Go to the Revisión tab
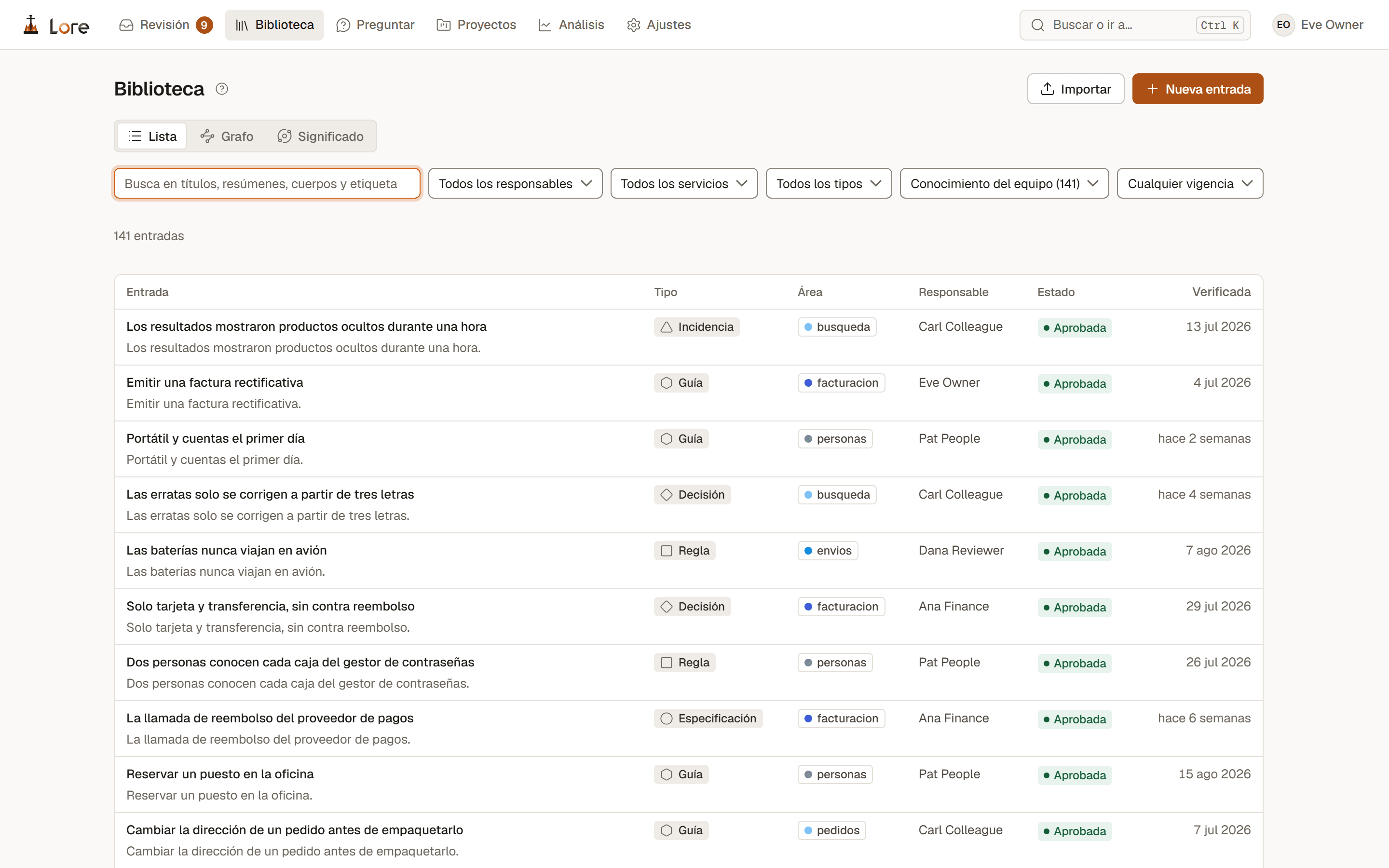1389x868 pixels. point(165,25)
